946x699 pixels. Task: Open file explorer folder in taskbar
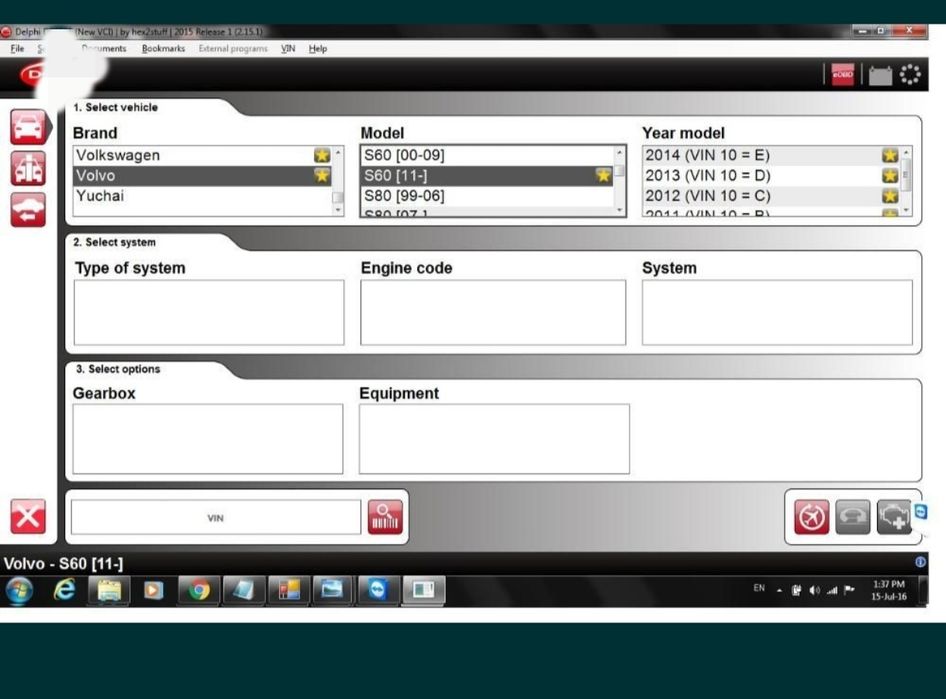pyautogui.click(x=109, y=590)
